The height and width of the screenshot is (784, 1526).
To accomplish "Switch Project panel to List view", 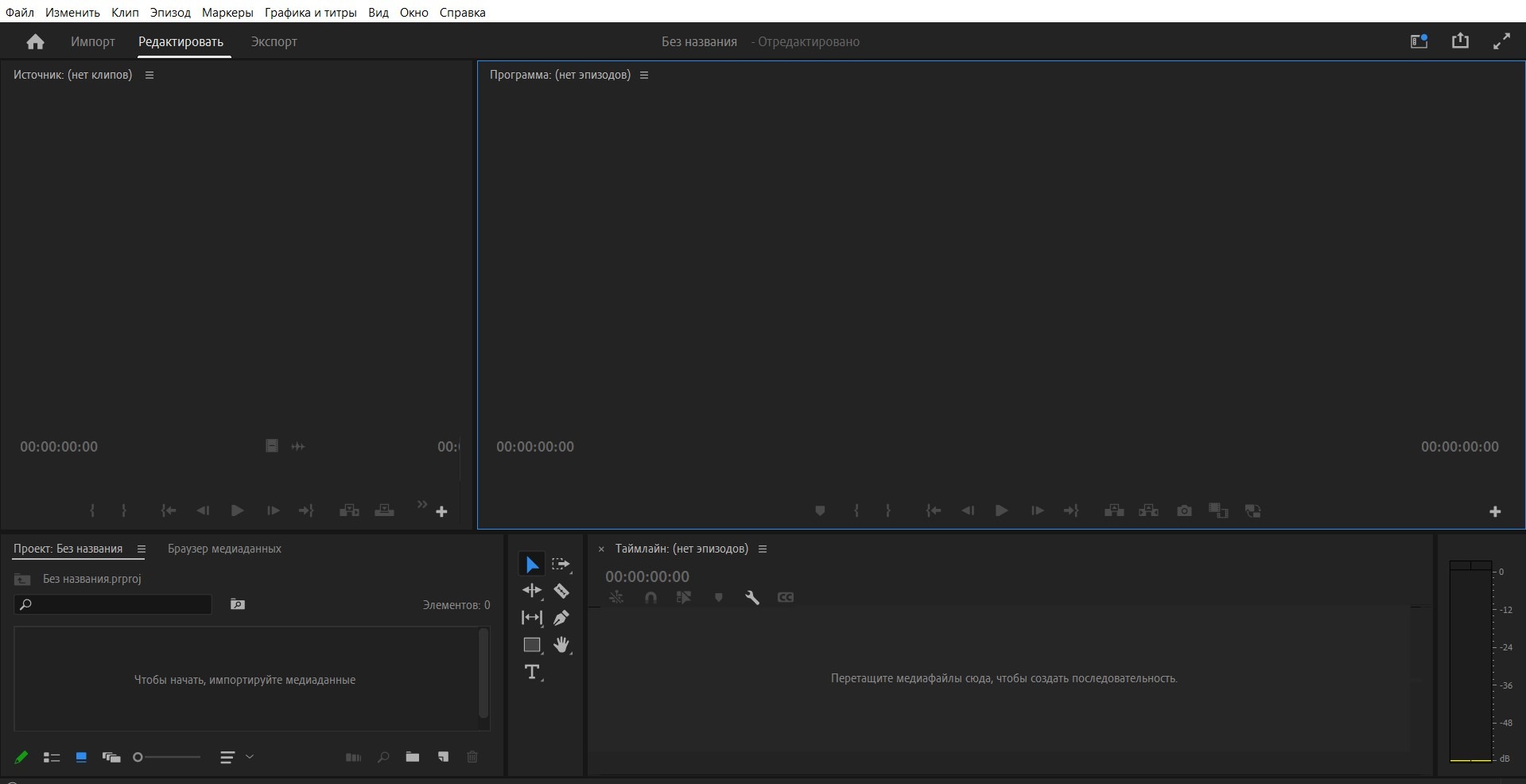I will (x=52, y=757).
